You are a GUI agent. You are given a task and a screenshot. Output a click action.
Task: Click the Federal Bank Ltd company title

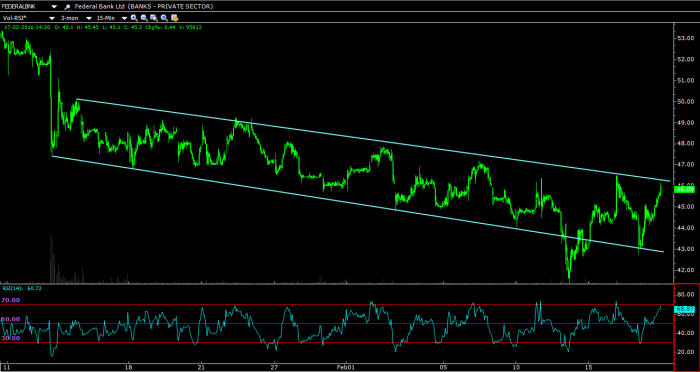[x=143, y=7]
